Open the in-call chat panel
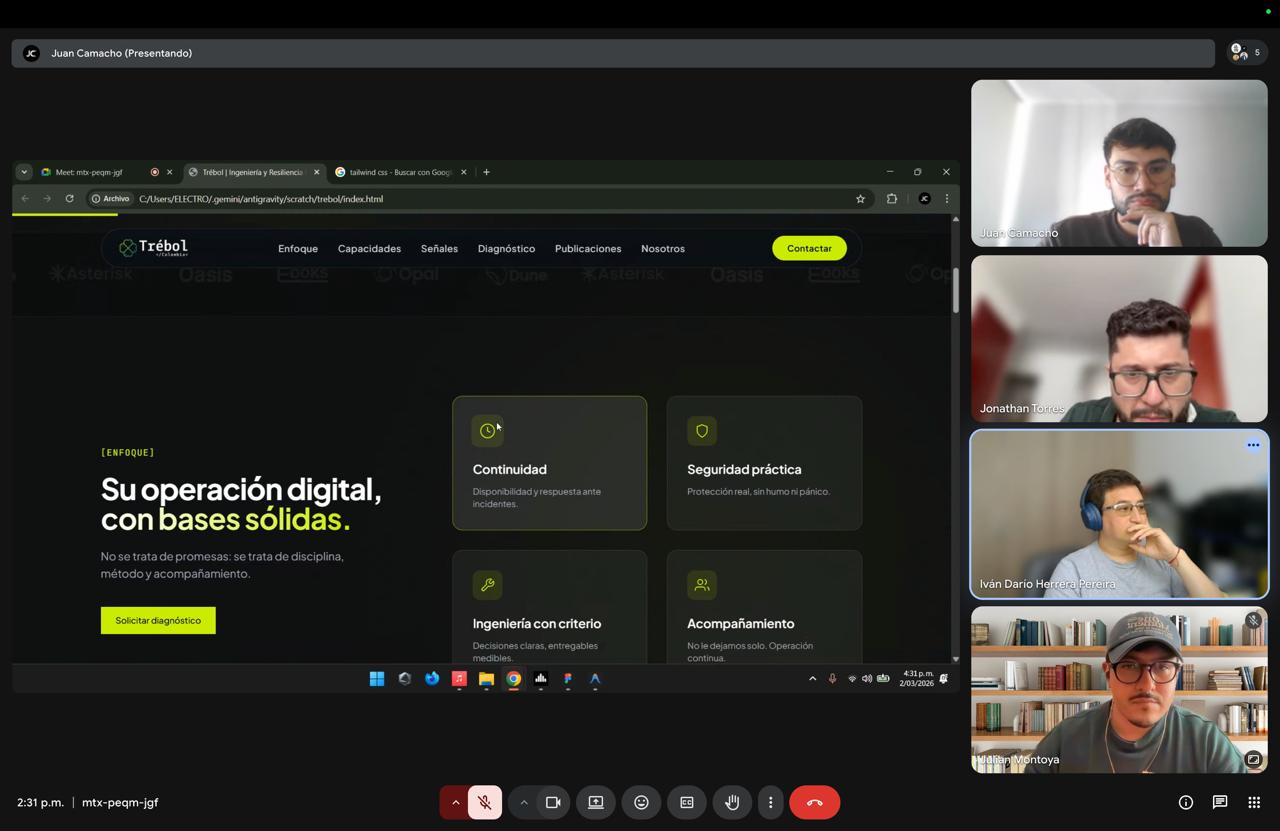The height and width of the screenshot is (831, 1280). pyautogui.click(x=1220, y=802)
